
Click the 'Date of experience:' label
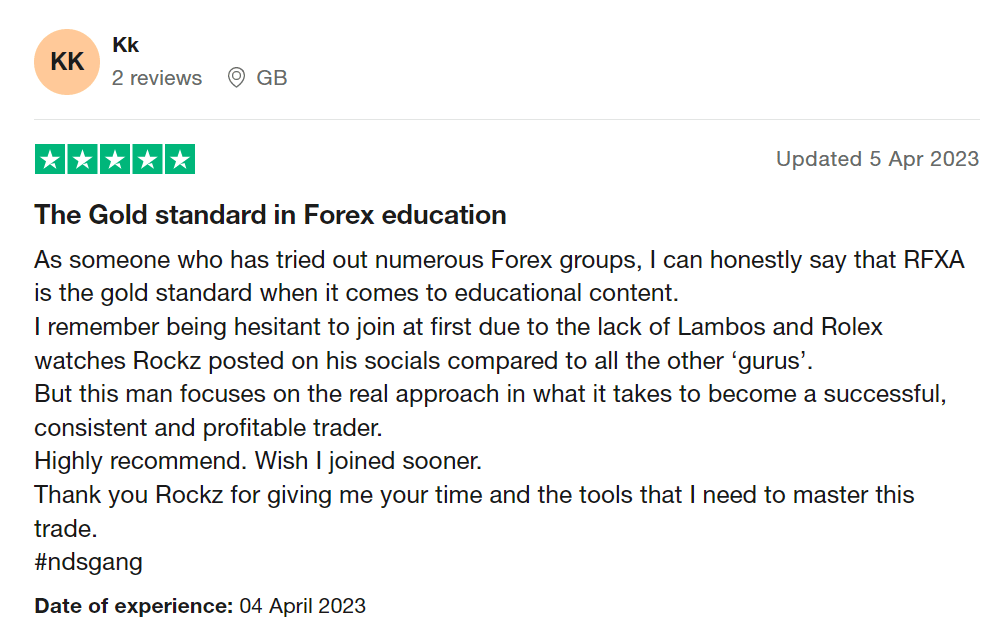133,606
